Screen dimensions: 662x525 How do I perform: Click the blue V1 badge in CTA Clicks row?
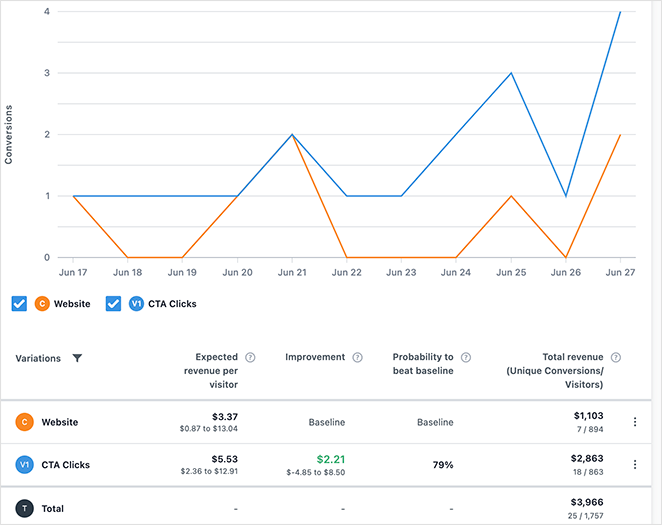coord(23,465)
